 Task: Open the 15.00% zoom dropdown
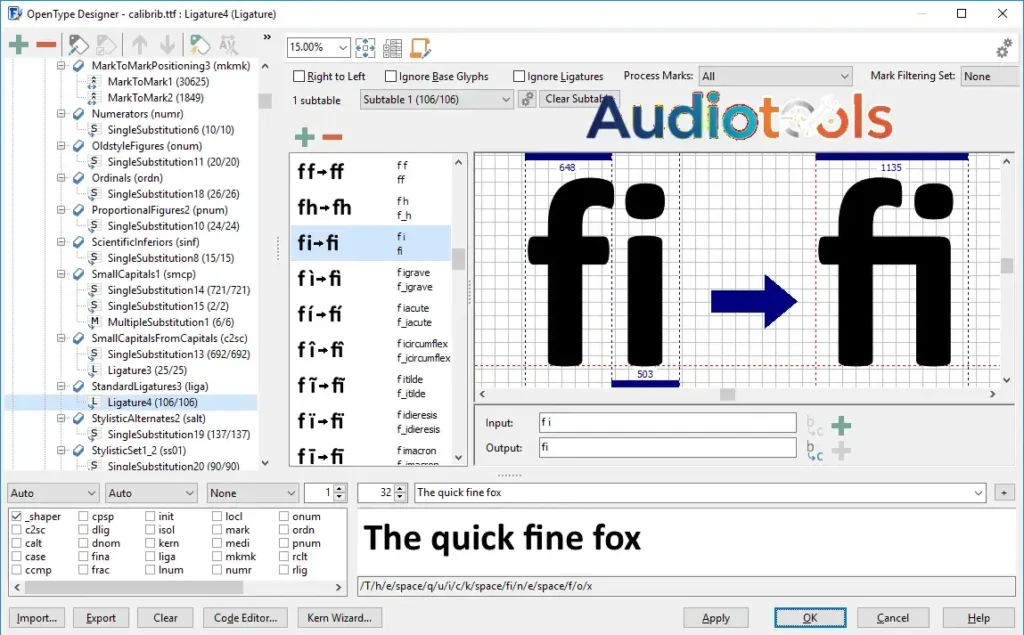(x=343, y=48)
